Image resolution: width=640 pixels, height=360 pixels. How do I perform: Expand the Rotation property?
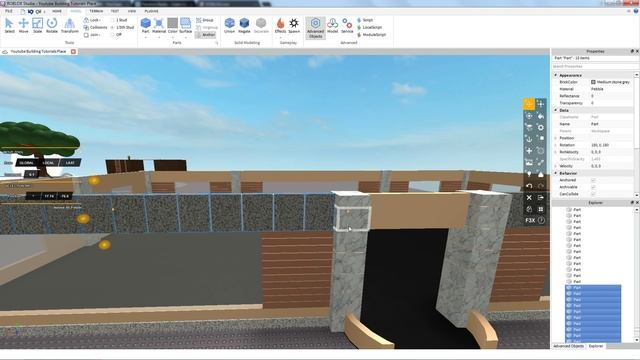pyautogui.click(x=556, y=145)
